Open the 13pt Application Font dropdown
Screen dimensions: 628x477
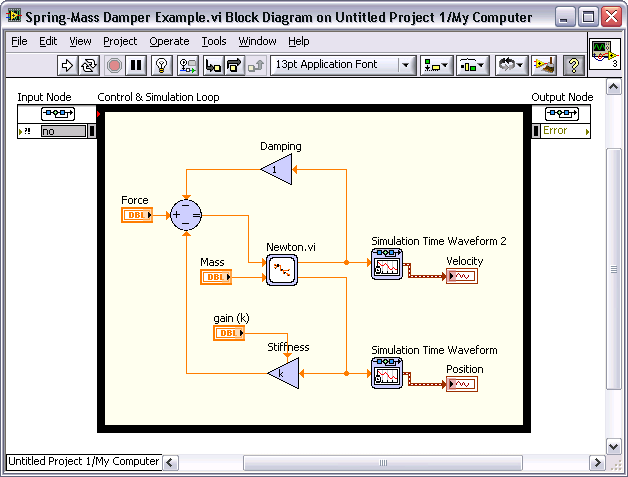pos(342,65)
